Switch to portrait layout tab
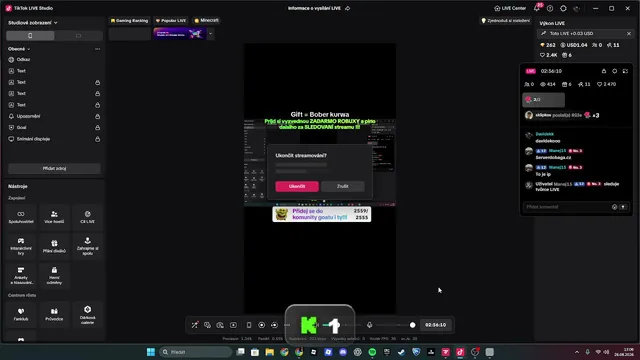The width and height of the screenshot is (640, 360). [30, 36]
